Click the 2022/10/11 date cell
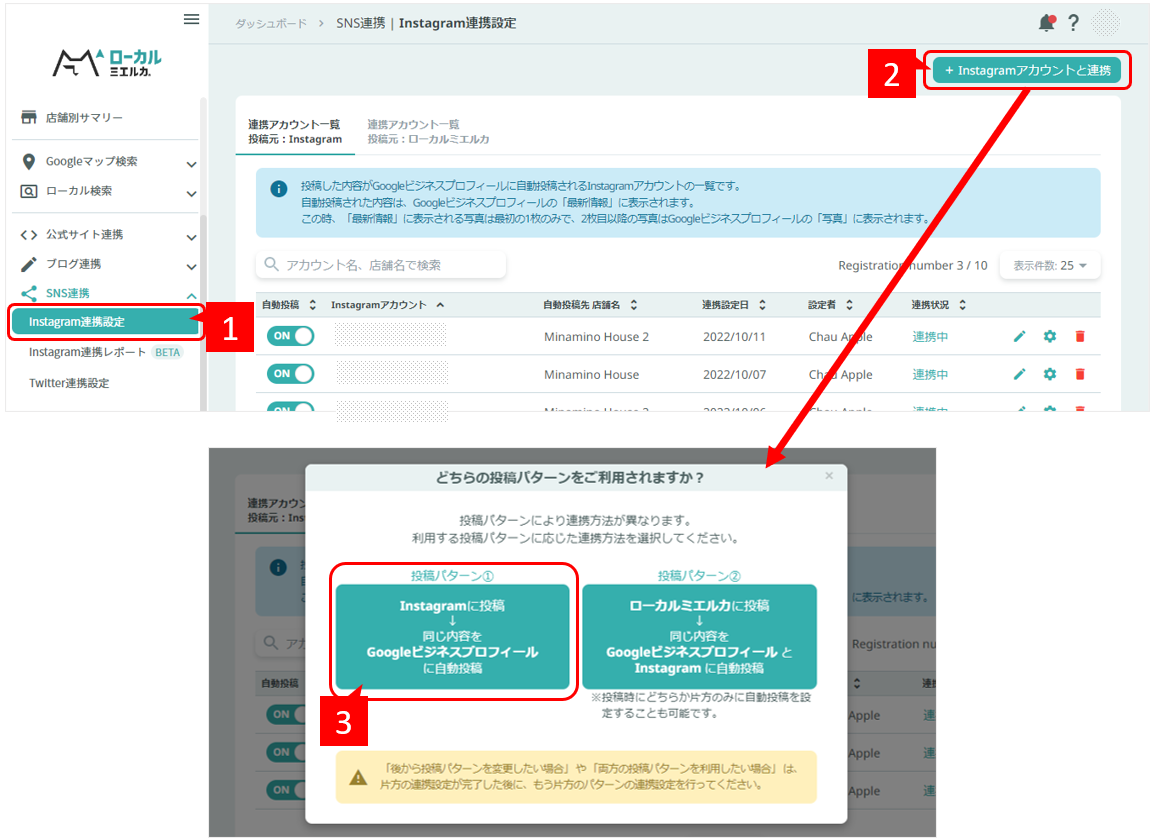The image size is (1155, 840). point(734,337)
